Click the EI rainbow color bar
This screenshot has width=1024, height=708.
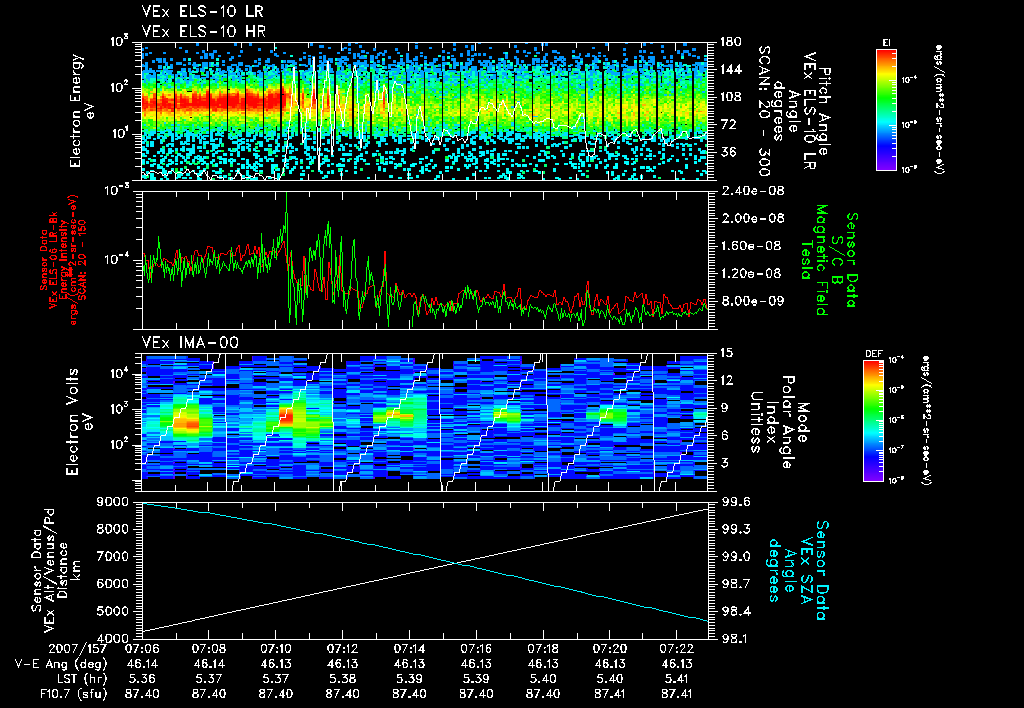coord(886,109)
